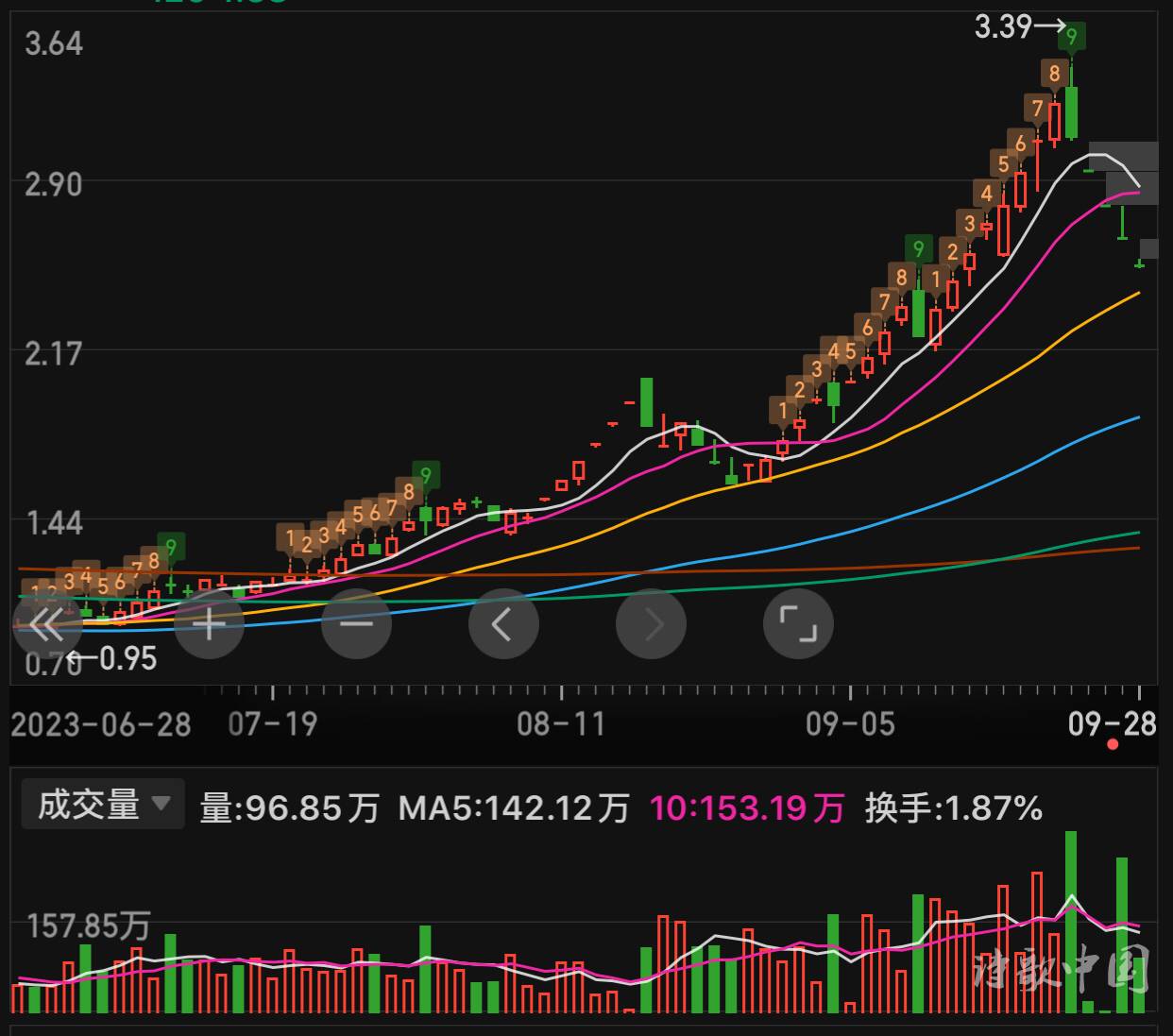The width and height of the screenshot is (1173, 1036).
Task: Select the 09-05 date label
Action: tap(850, 725)
